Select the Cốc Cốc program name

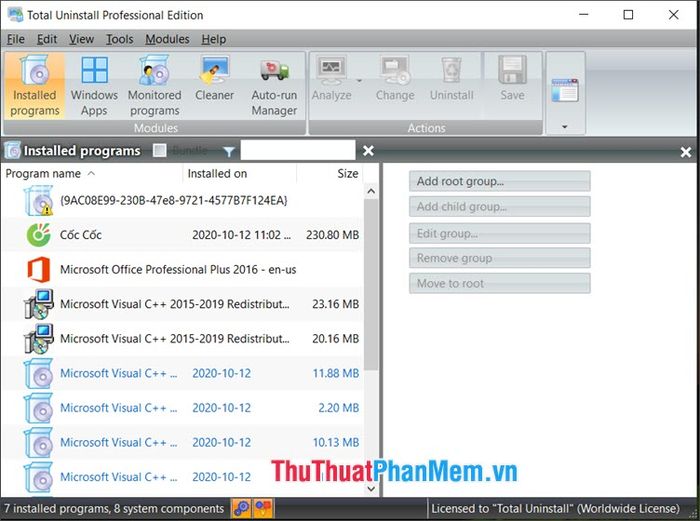click(x=81, y=235)
